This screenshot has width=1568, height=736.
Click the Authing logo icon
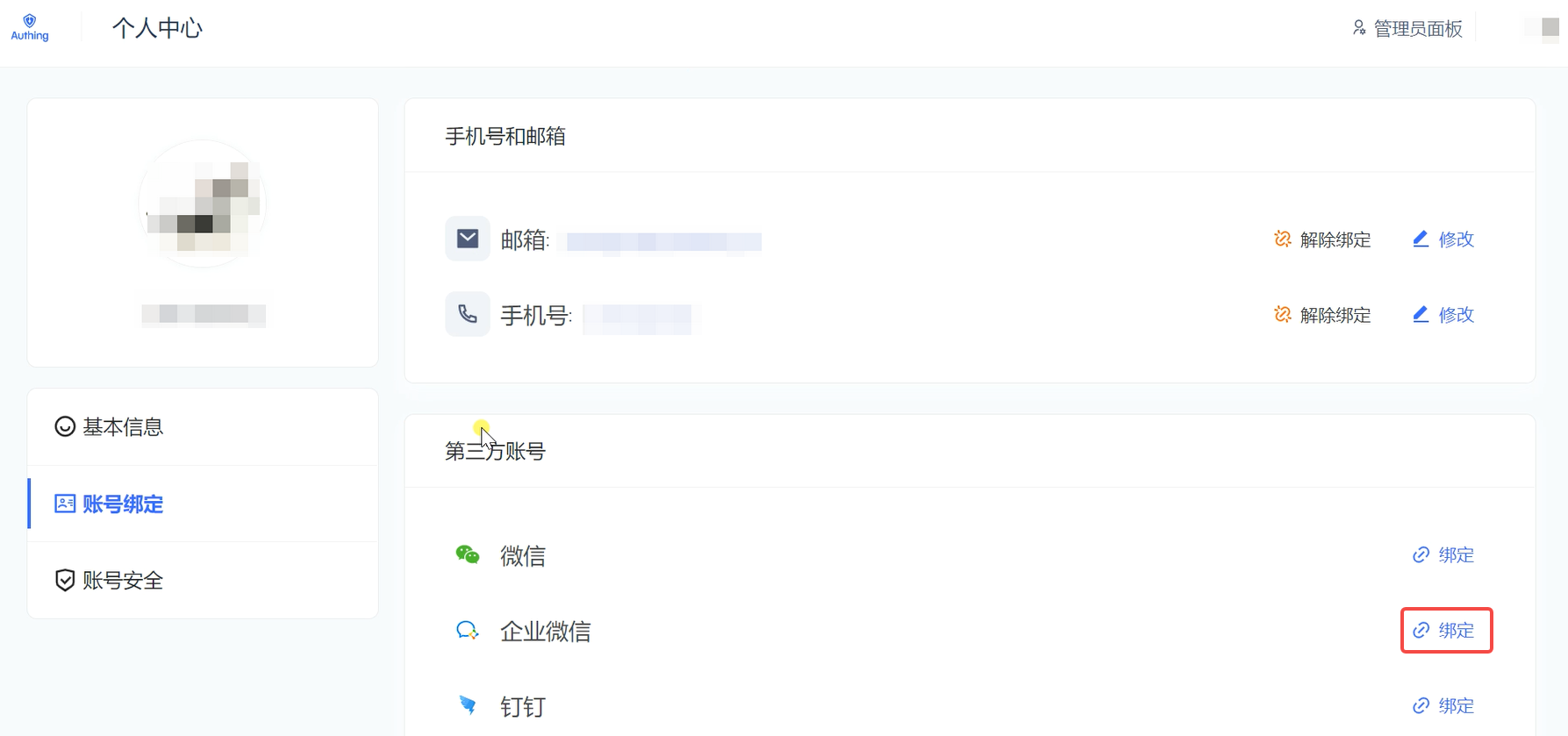[x=30, y=27]
